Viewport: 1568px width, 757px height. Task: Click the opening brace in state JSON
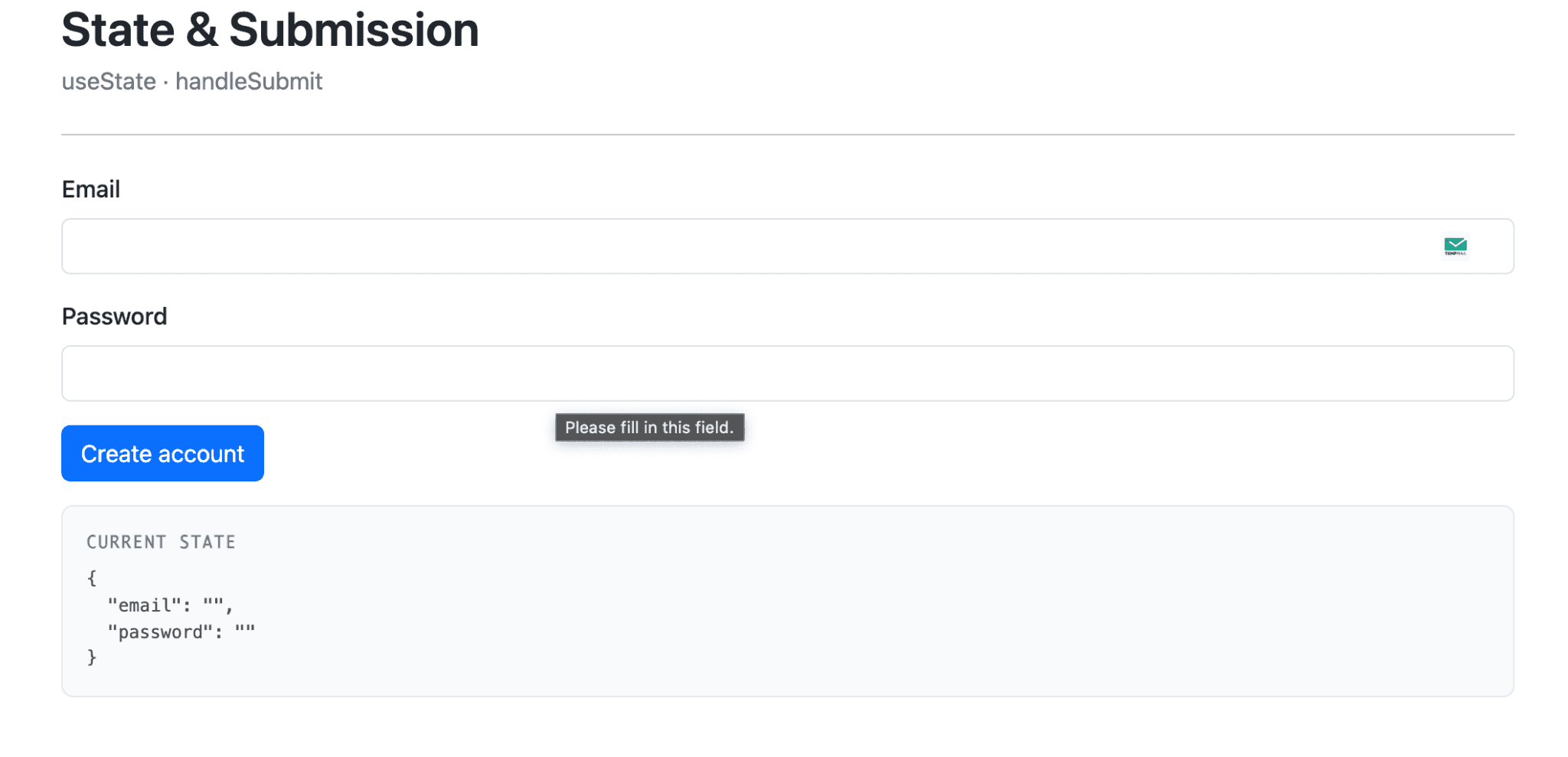92,578
